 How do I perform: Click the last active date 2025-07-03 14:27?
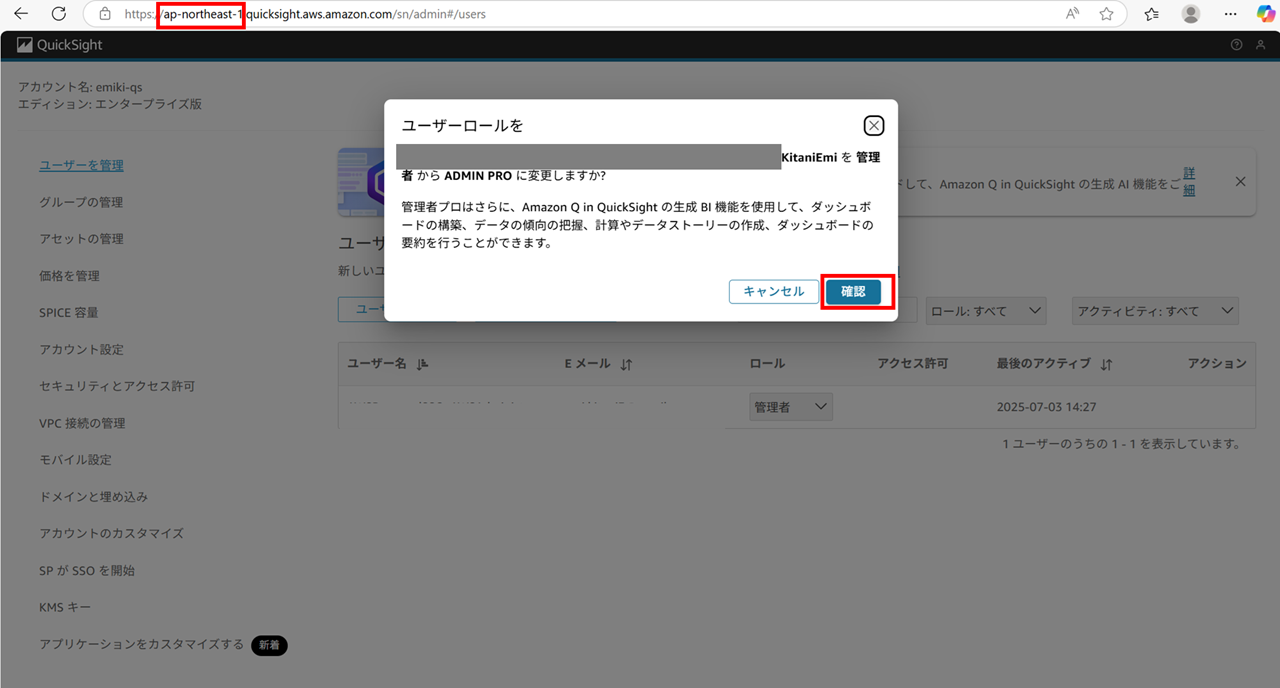coord(1047,407)
